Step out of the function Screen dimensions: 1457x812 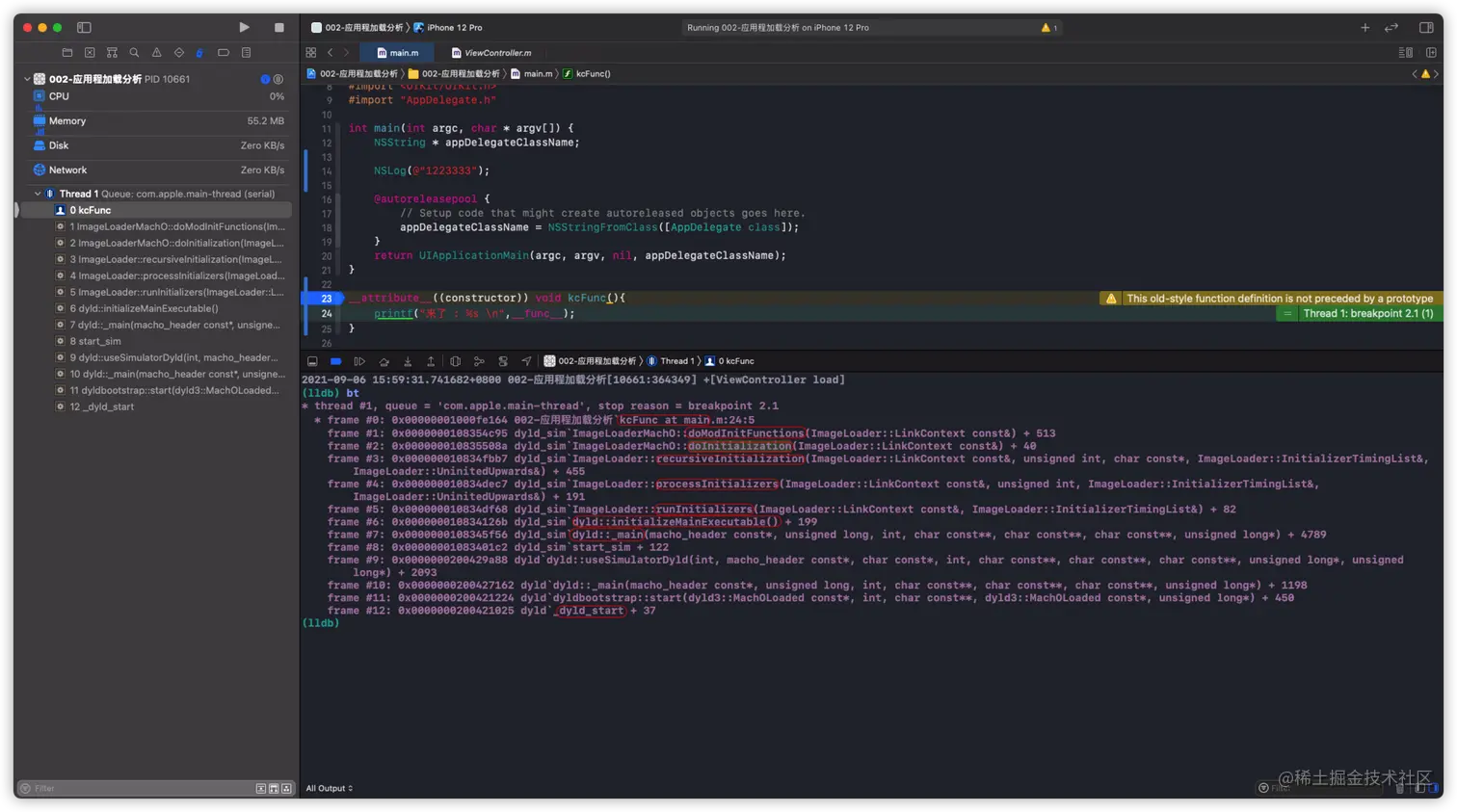(431, 361)
